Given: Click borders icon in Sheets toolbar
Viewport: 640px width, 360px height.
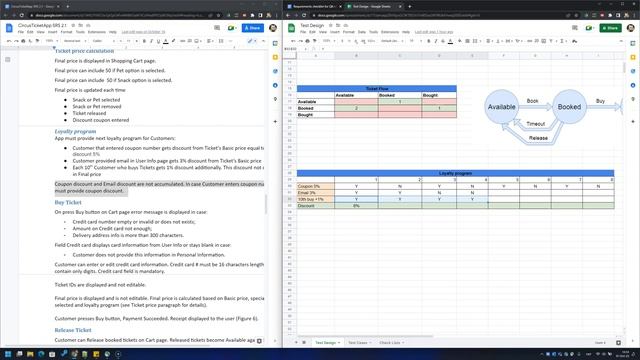Looking at the screenshot, I should [x=467, y=41].
